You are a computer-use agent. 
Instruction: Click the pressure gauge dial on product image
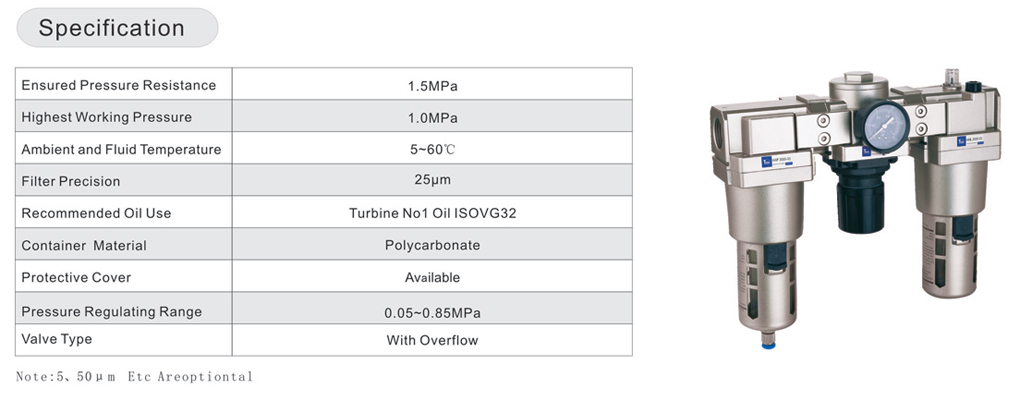881,126
